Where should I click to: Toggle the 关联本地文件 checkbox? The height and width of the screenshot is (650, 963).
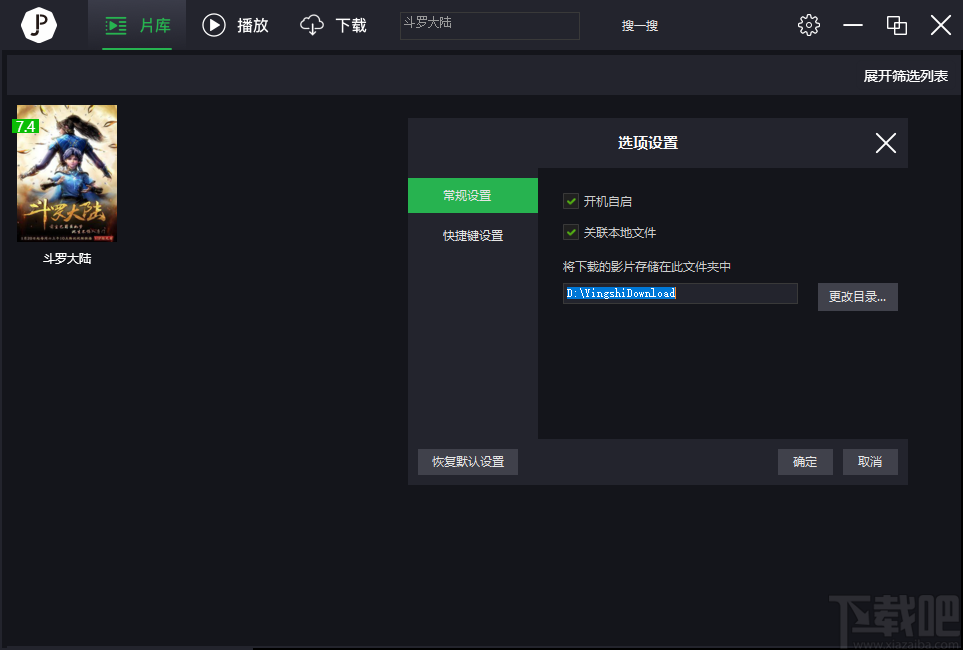tap(571, 232)
